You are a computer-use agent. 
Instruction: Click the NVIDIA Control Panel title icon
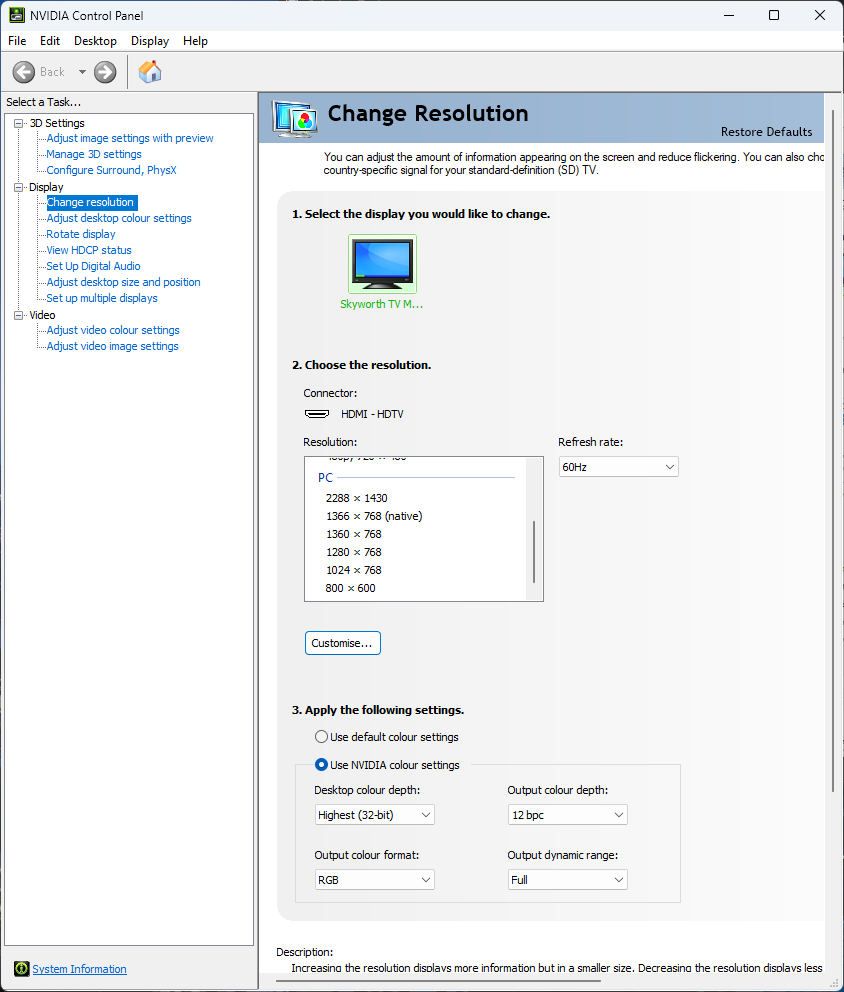coord(16,15)
